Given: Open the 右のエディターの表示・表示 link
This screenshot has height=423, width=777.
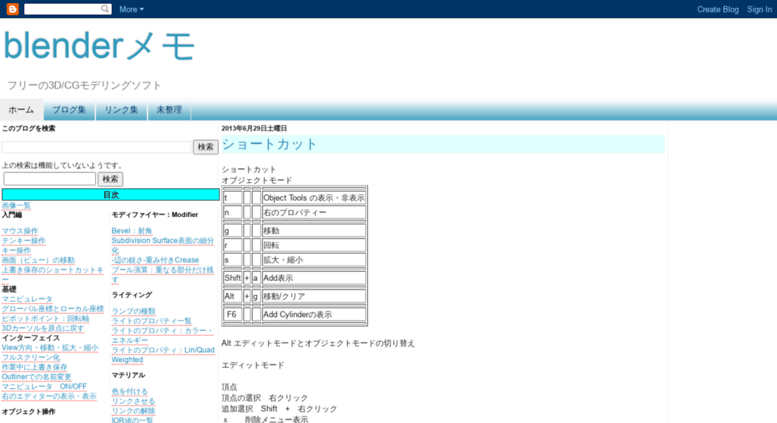Looking at the screenshot, I should (x=49, y=396).
